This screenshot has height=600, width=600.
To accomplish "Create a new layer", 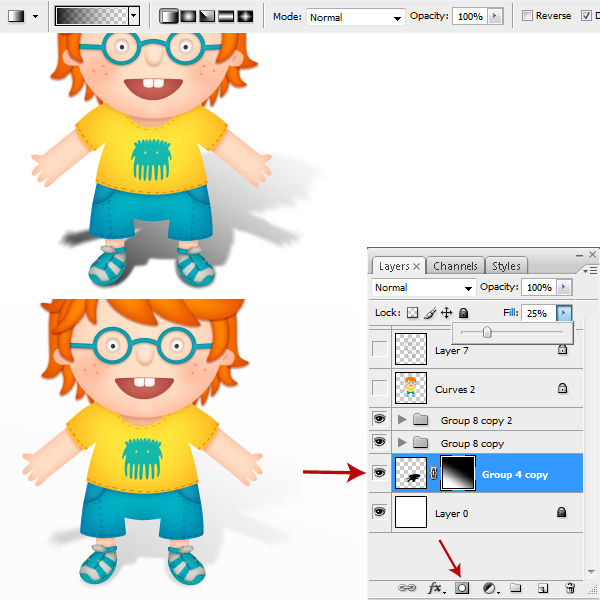I will pyautogui.click(x=543, y=588).
